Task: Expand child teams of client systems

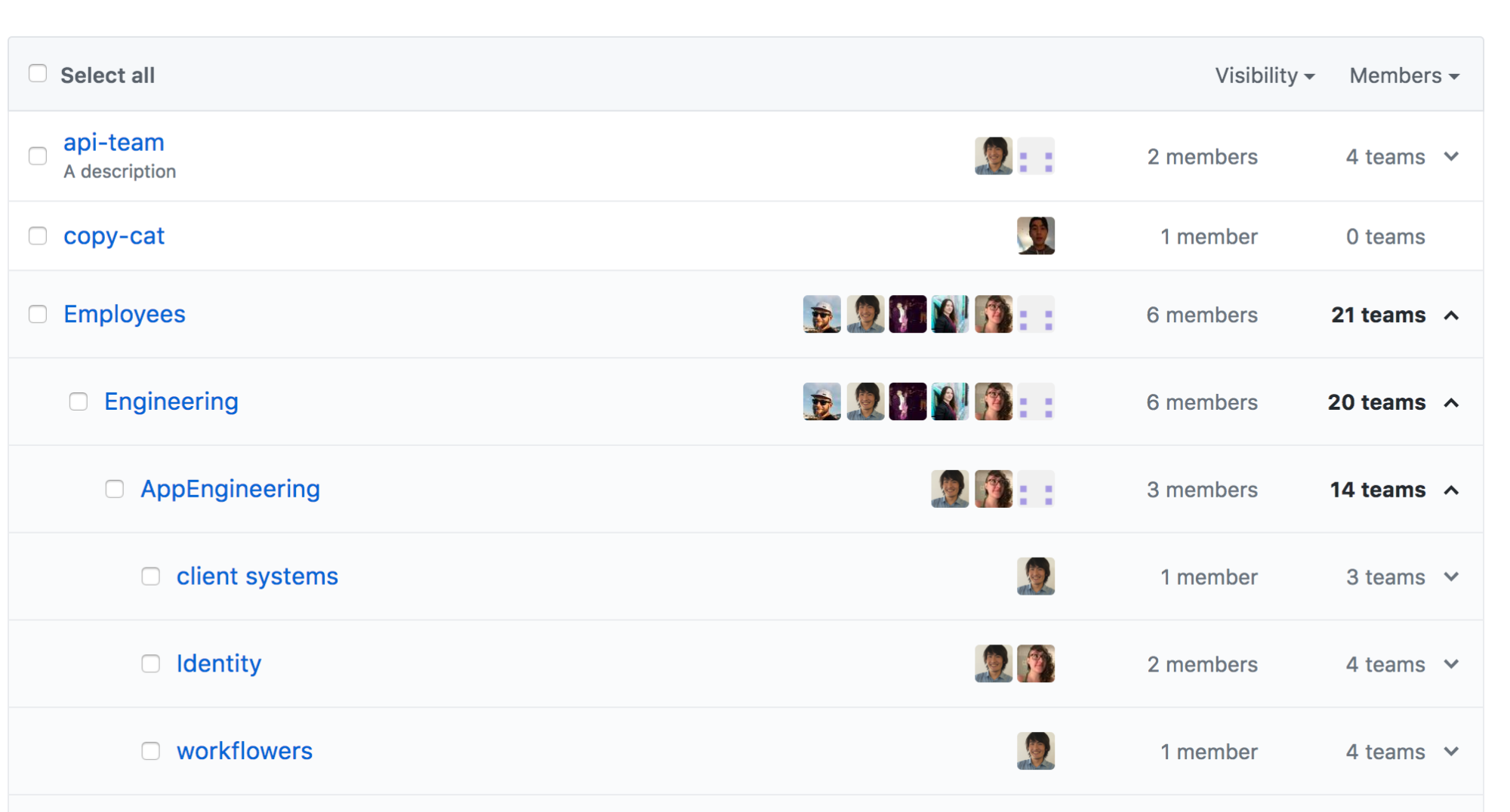Action: pos(1451,577)
